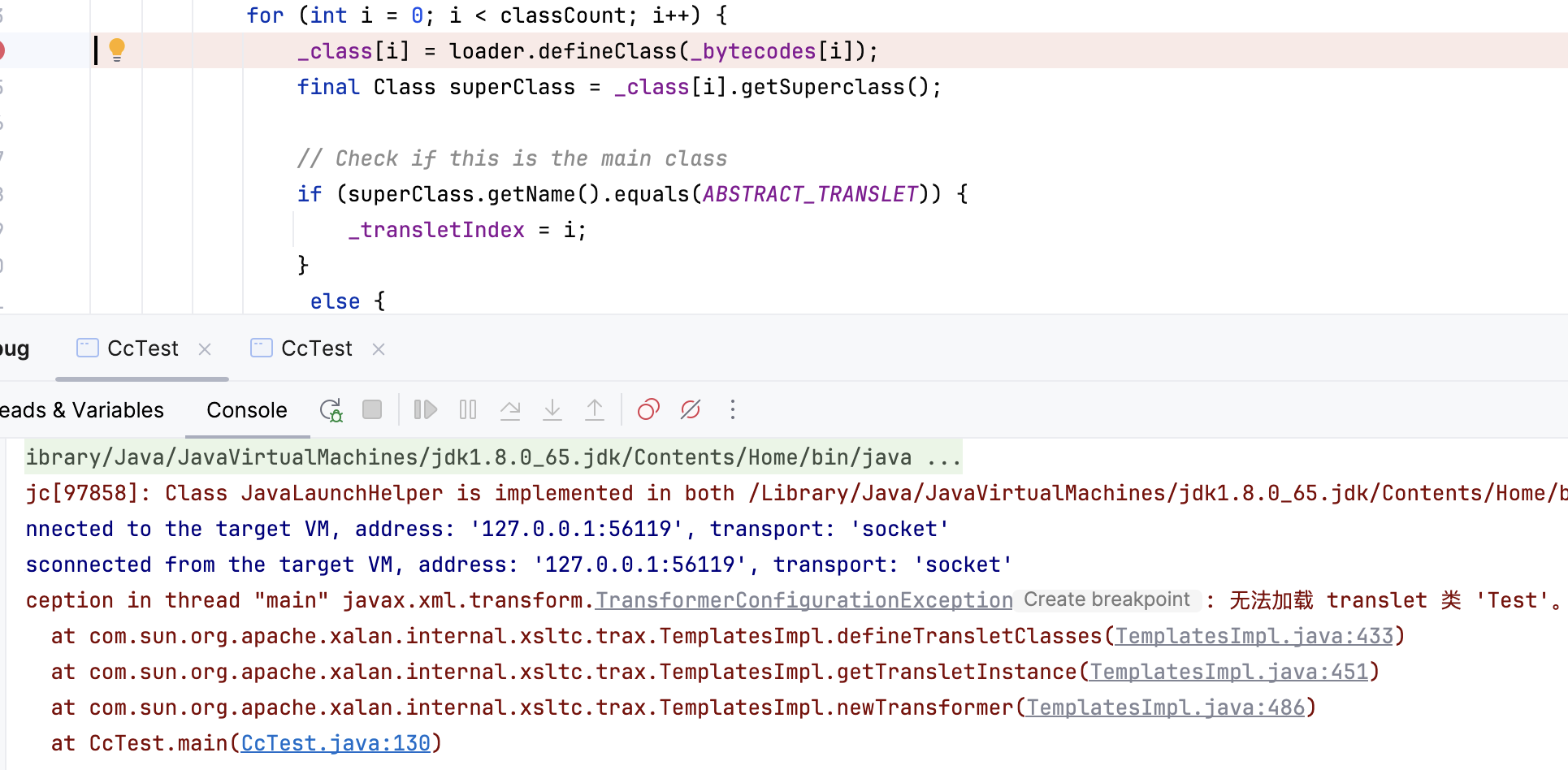Pause the program
Viewport: 1568px width, 770px height.
pyautogui.click(x=468, y=409)
